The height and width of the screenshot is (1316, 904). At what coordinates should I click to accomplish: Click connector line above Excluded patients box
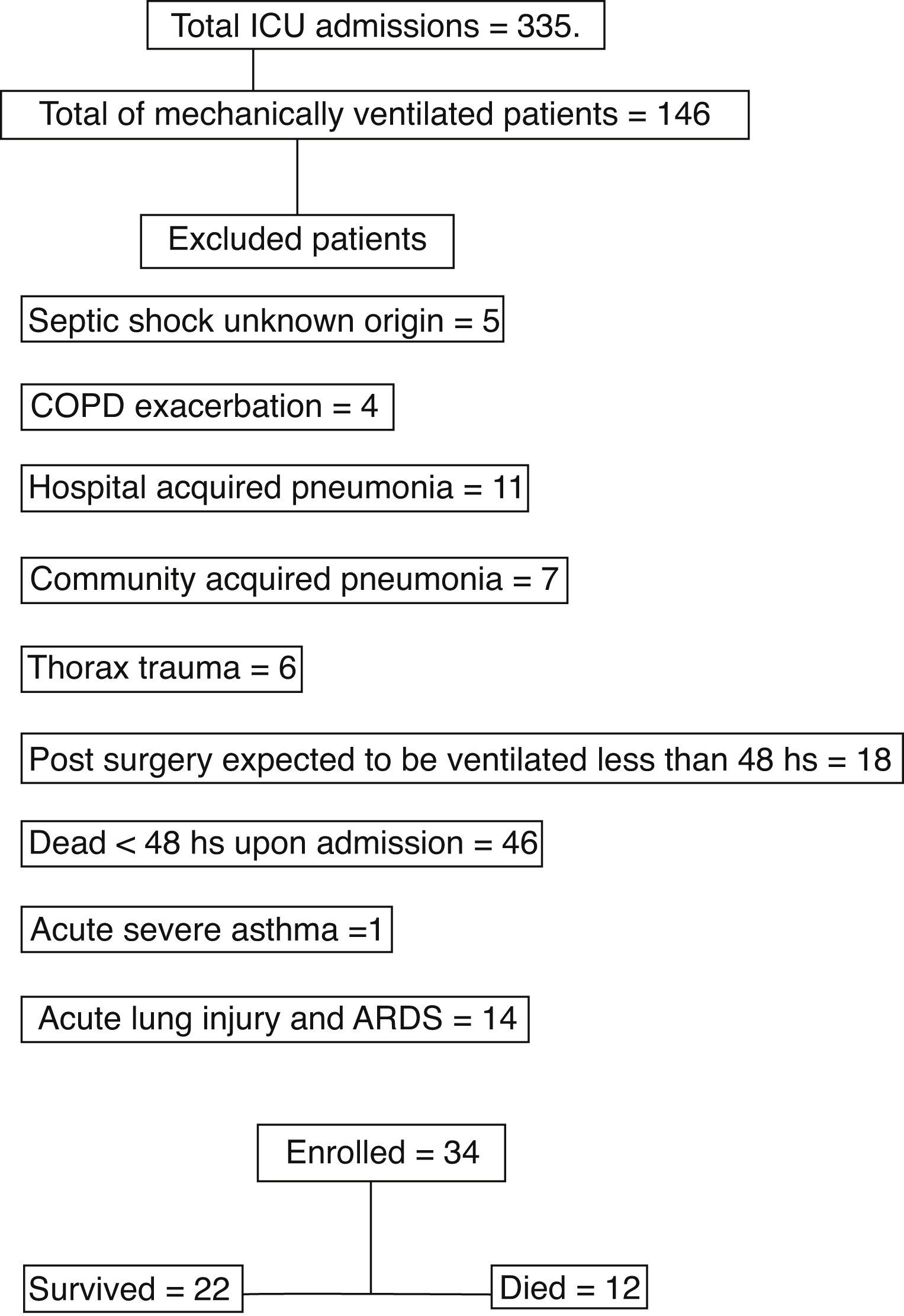(x=297, y=176)
